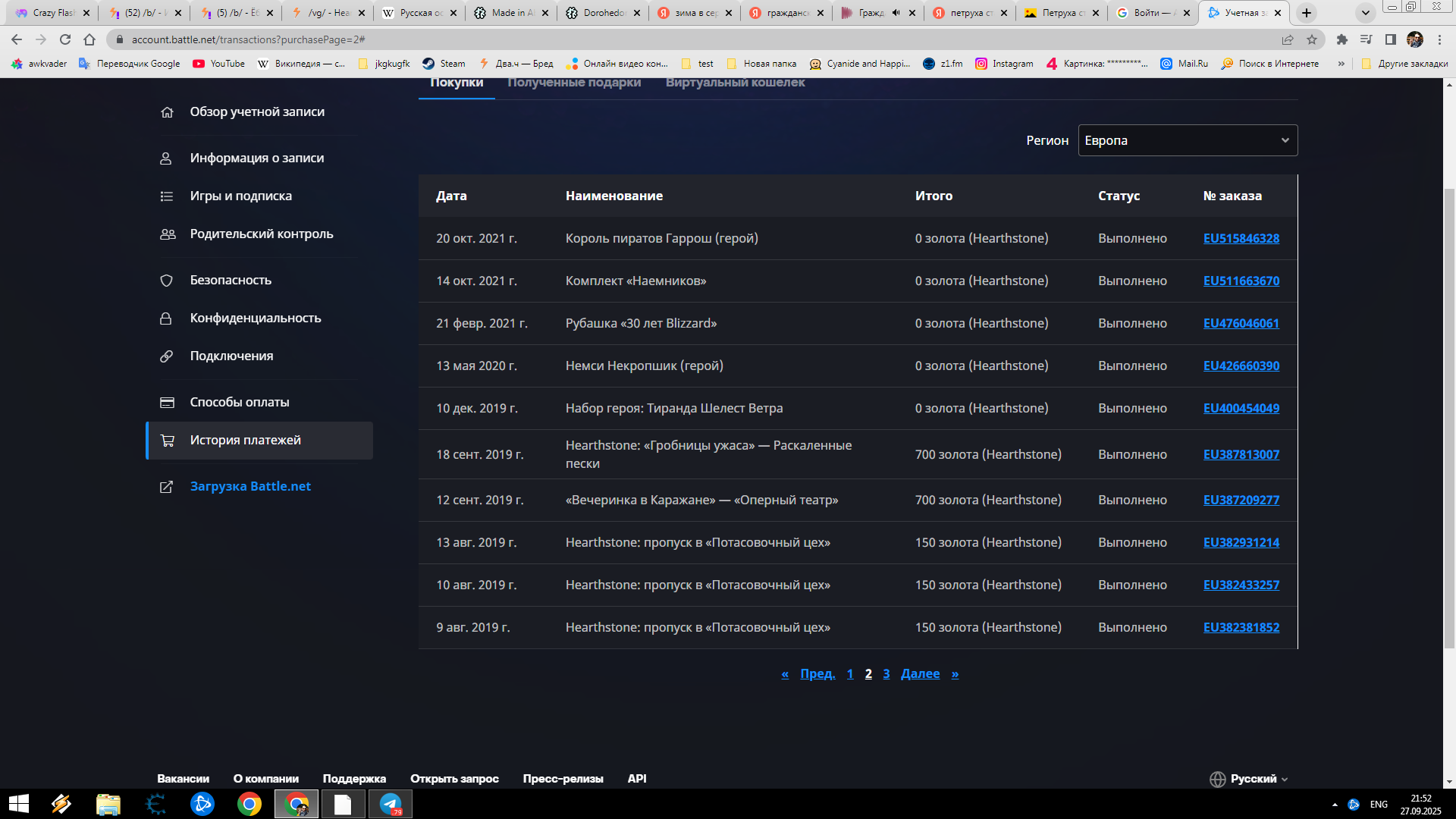
Task: Open order link EU515846328
Action: [1241, 238]
